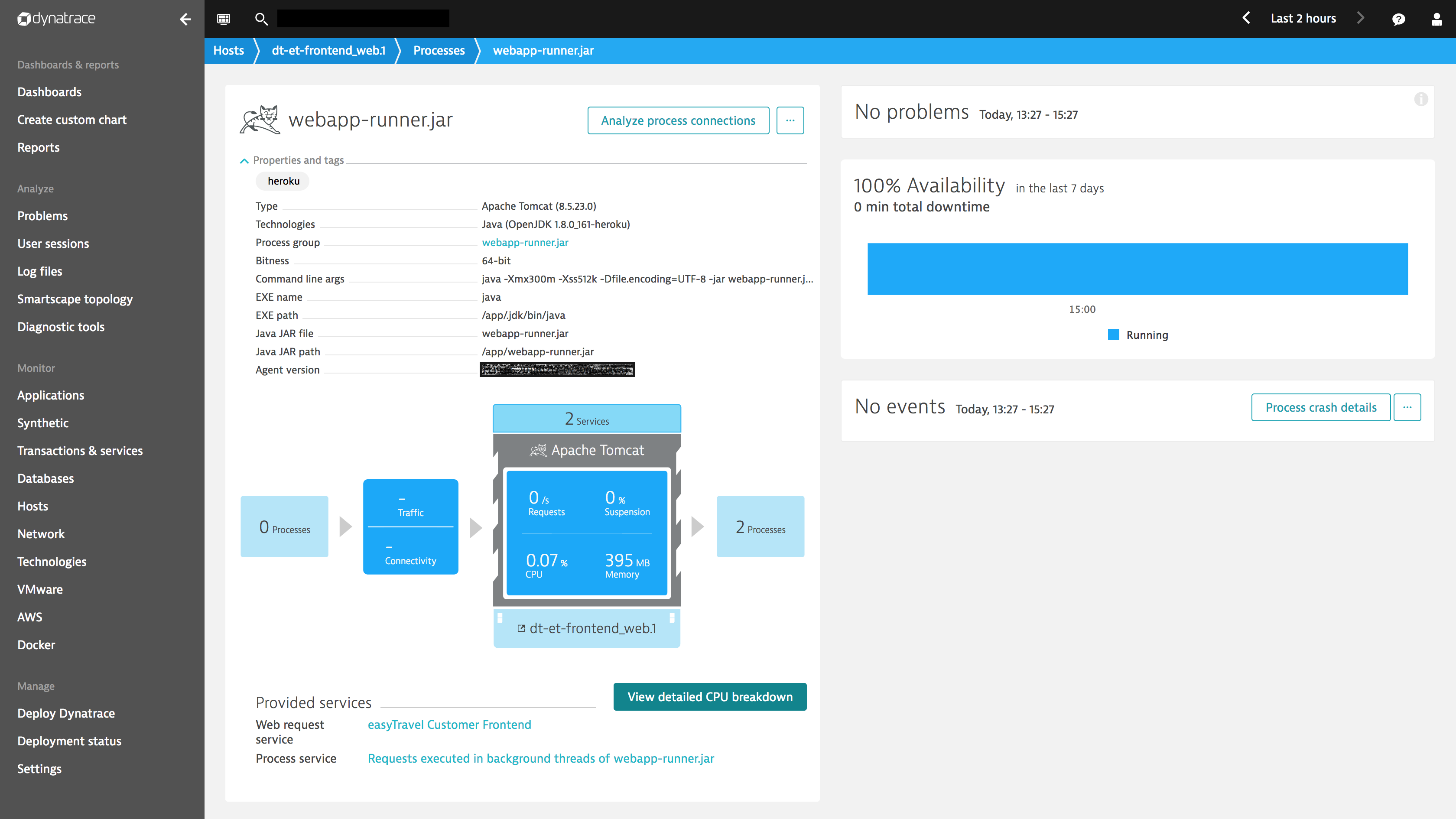Open Log files in the sidebar
This screenshot has height=819, width=1456.
pos(39,271)
